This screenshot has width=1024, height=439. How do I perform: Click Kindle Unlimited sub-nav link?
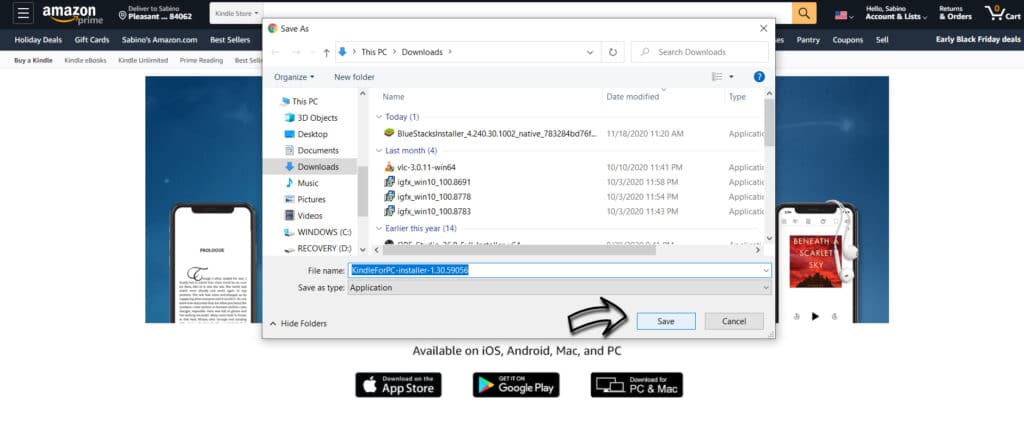[x=143, y=60]
